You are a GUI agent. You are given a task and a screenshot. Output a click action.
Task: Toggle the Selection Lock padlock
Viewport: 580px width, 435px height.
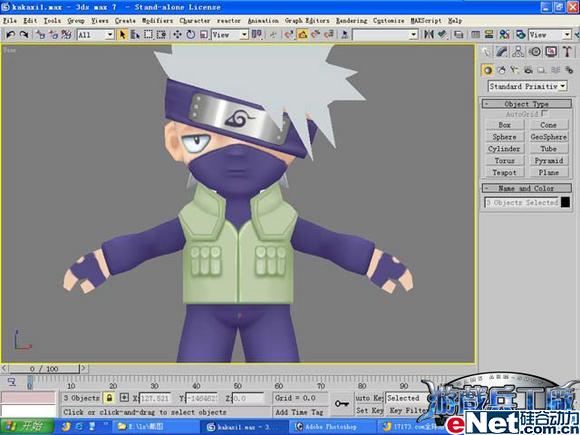[109, 398]
